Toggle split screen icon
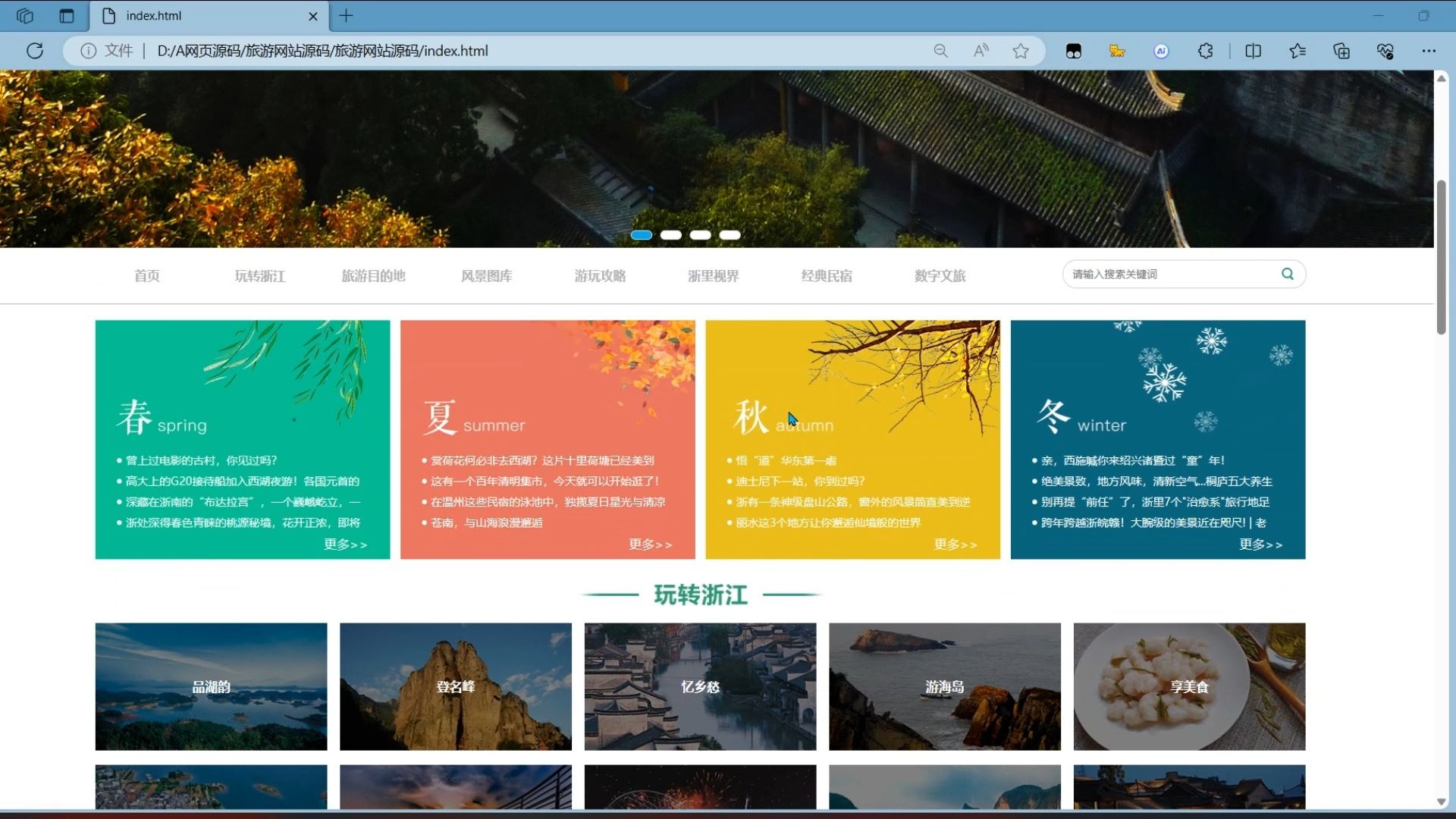This screenshot has width=1456, height=819. coord(1253,51)
